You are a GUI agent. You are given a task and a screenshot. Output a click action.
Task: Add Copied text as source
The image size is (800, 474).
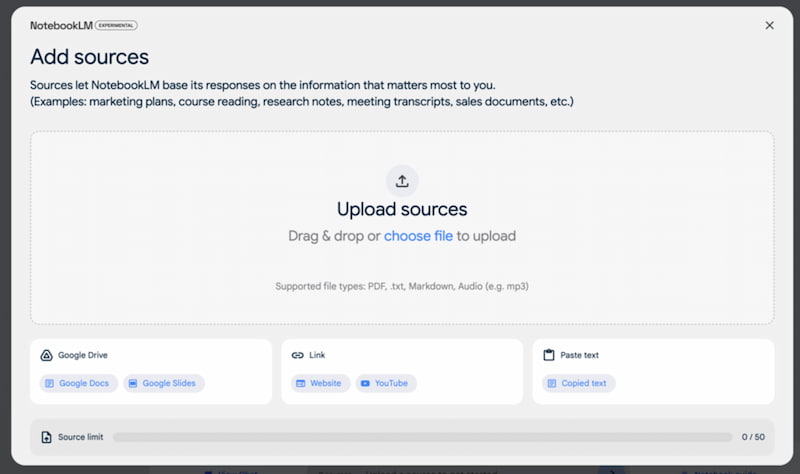coord(579,383)
